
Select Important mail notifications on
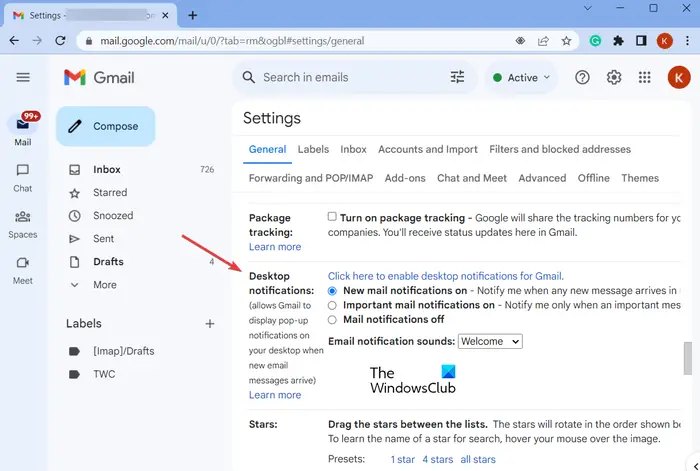tap(332, 305)
